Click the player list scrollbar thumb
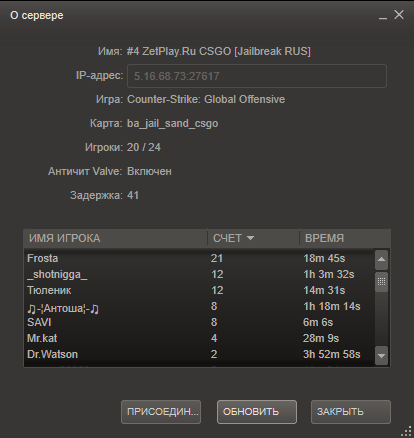Viewport: 414px width, 438px height. pos(381,282)
